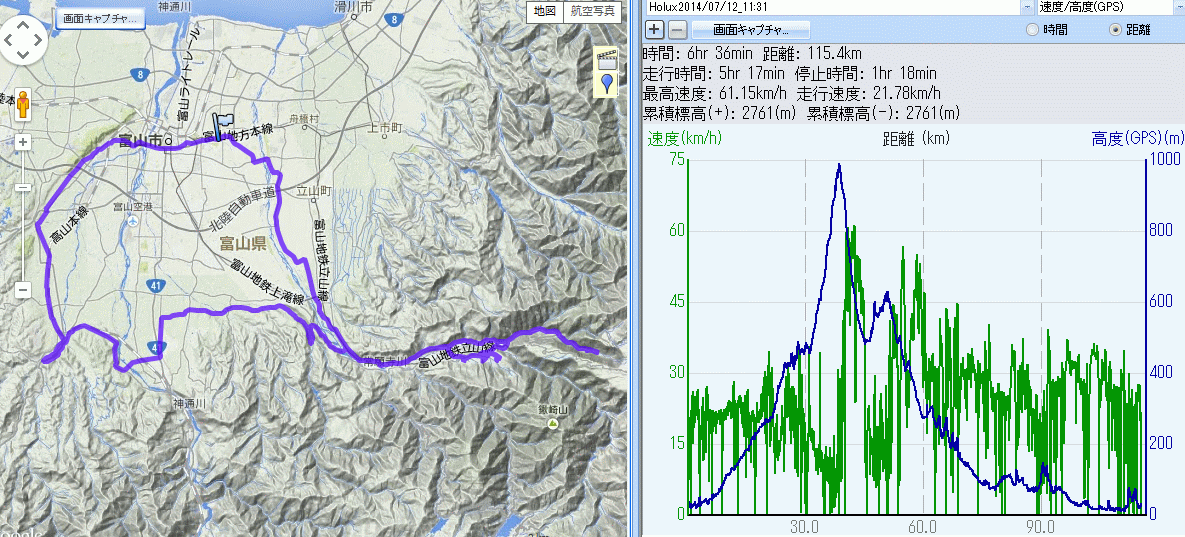Viewport: 1185px width, 537px height.
Task: Click 画面キャプチャ button above the map
Action: pyautogui.click(x=99, y=18)
